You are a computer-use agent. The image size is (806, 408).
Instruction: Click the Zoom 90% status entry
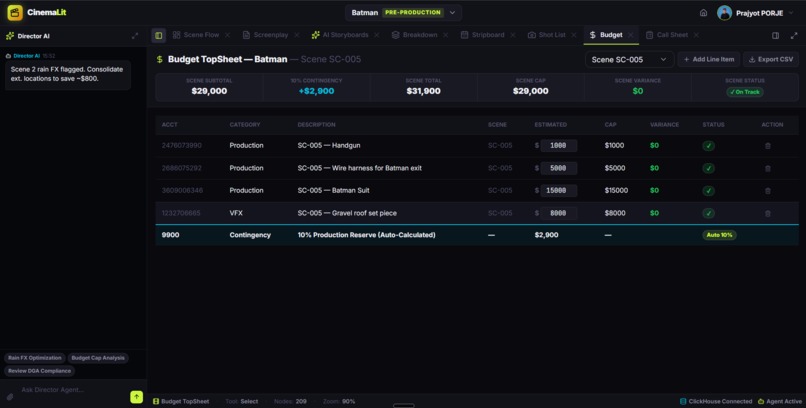tap(339, 401)
